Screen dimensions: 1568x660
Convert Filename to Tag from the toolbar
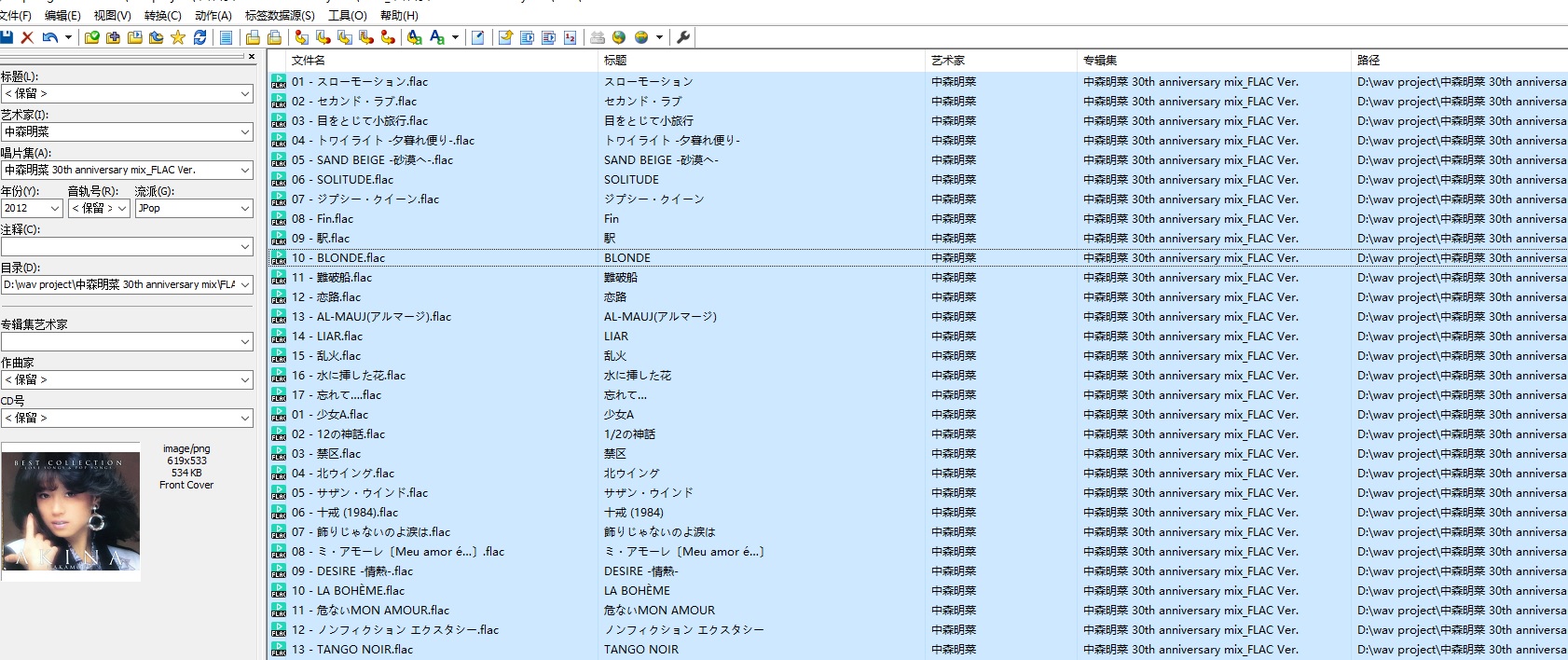click(x=323, y=37)
